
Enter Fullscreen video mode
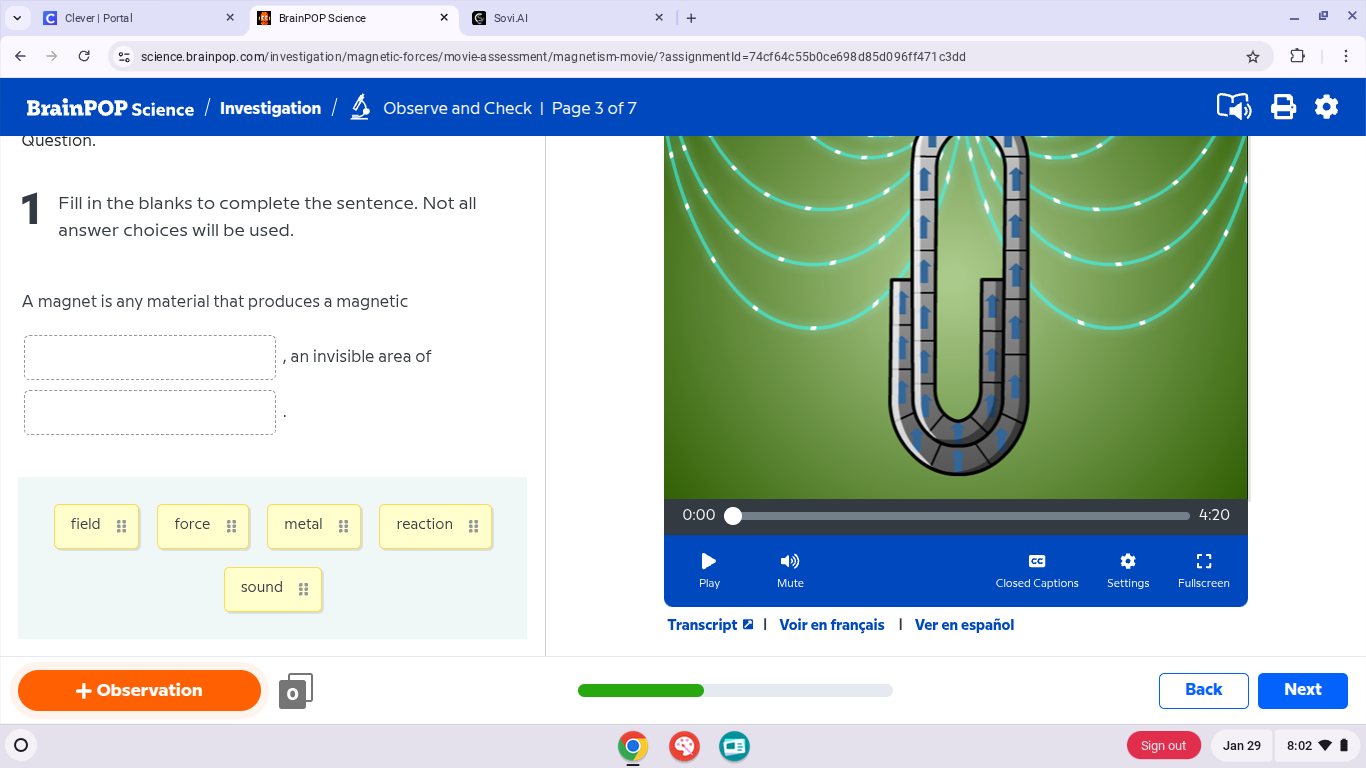[x=1203, y=569]
